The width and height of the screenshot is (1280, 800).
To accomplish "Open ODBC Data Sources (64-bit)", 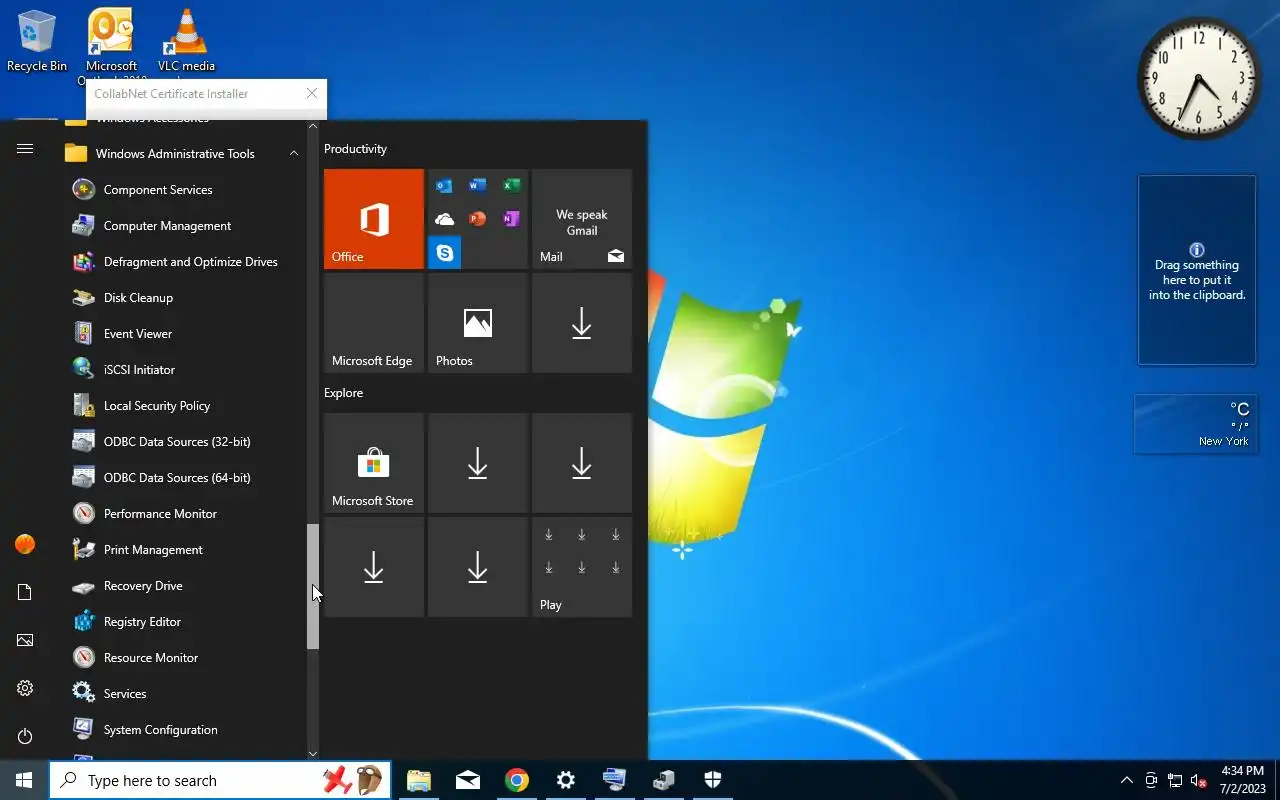I will [x=186, y=478].
